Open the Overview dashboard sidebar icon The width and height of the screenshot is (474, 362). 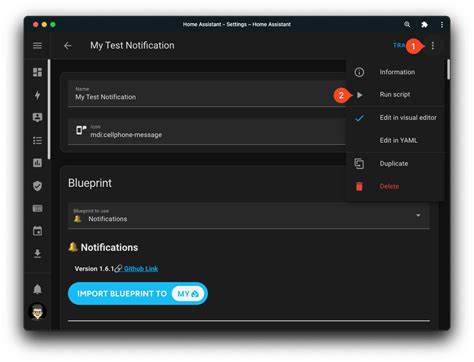pyautogui.click(x=37, y=72)
